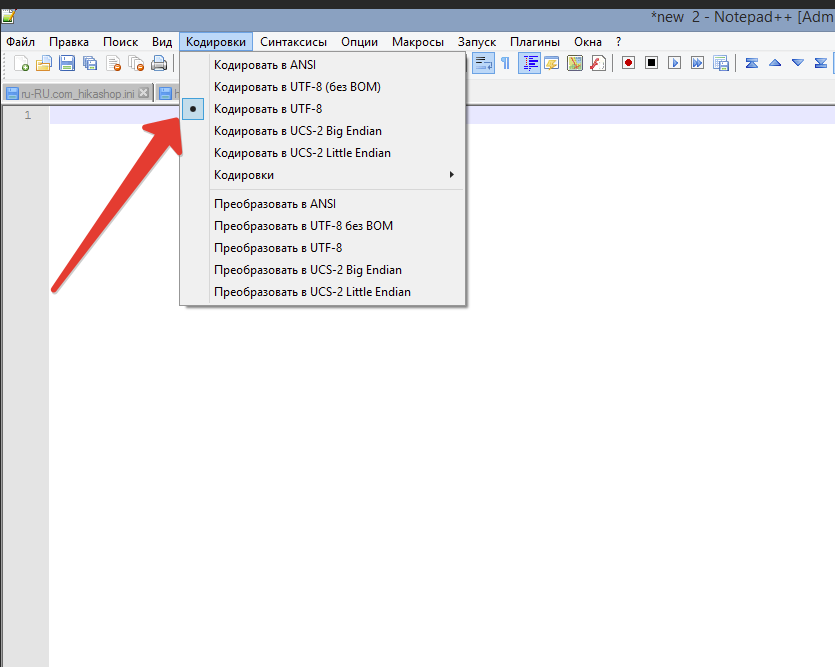Screen dimensions: 835x667
Task: Save the current file via floppy icon
Action: pos(67,63)
